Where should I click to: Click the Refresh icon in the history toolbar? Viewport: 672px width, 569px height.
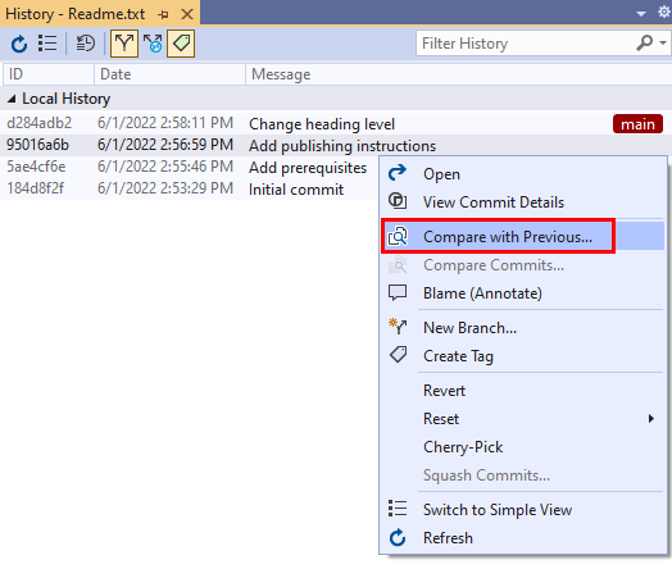(x=19, y=43)
